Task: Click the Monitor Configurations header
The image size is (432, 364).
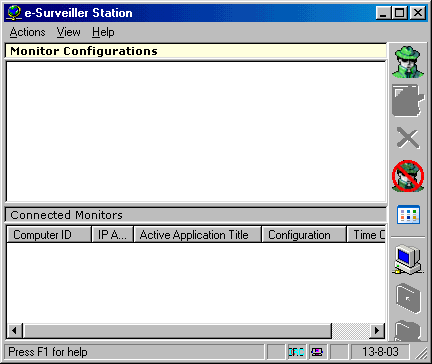Action: 196,51
